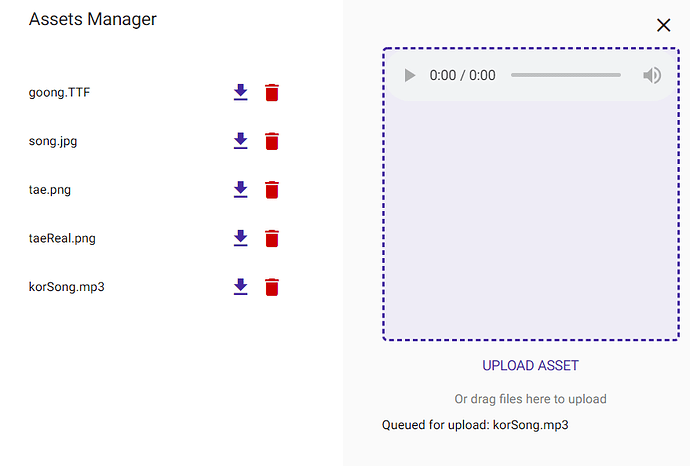Download the korSong.mp3 audio file
This screenshot has width=690, height=466.
240,287
